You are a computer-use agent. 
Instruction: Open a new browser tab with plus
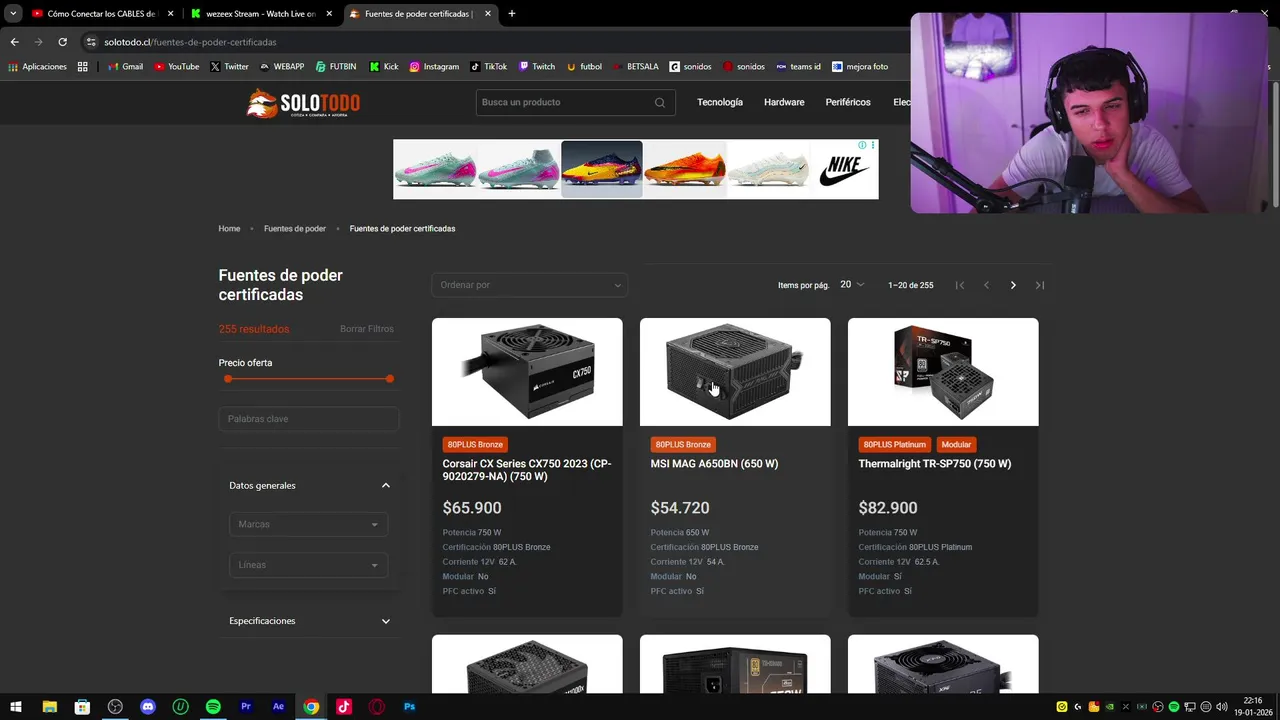[x=511, y=14]
